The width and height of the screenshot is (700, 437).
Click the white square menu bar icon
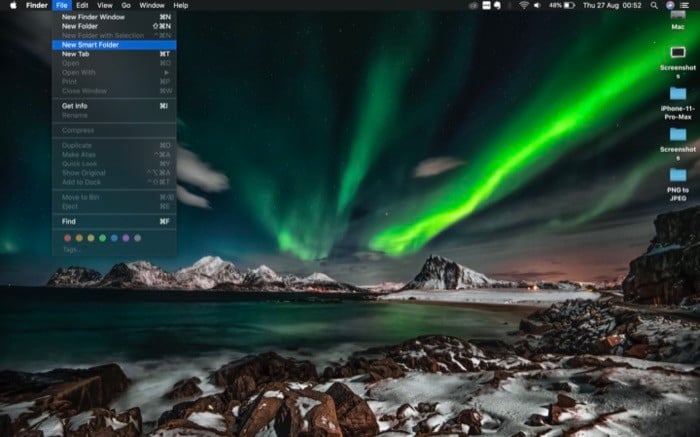(x=487, y=5)
